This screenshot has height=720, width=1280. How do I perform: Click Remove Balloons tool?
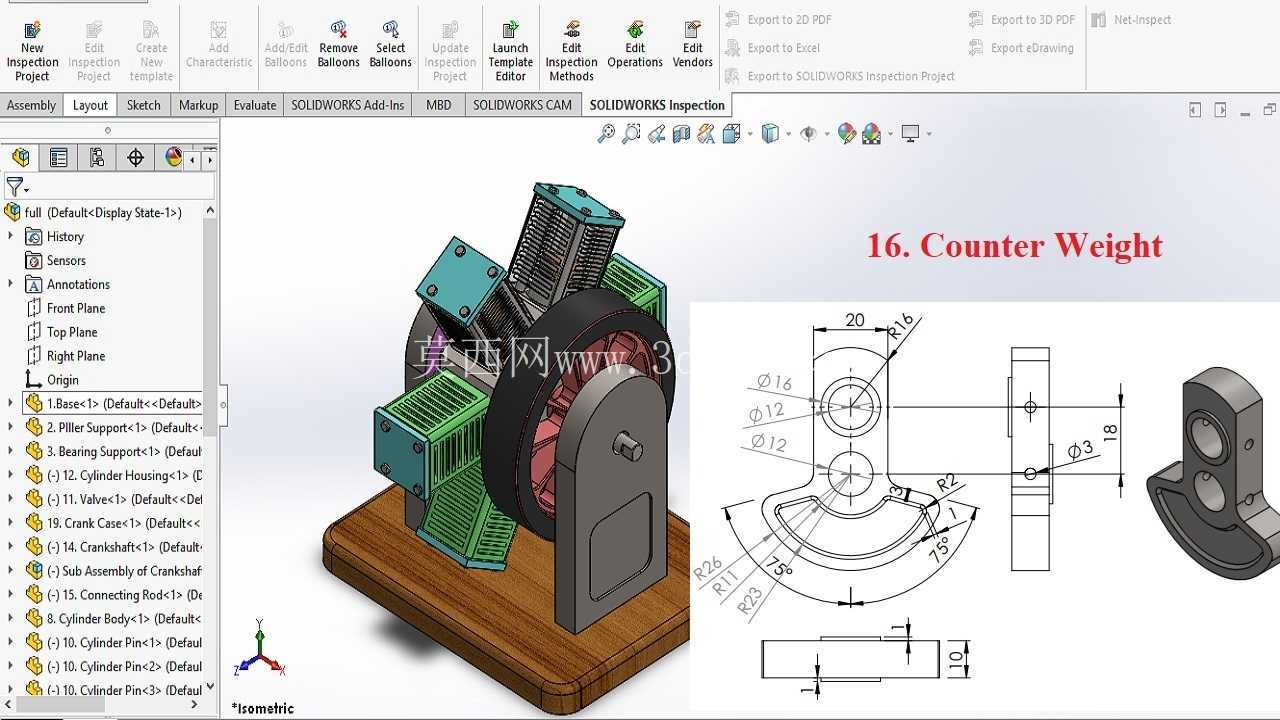(x=339, y=45)
